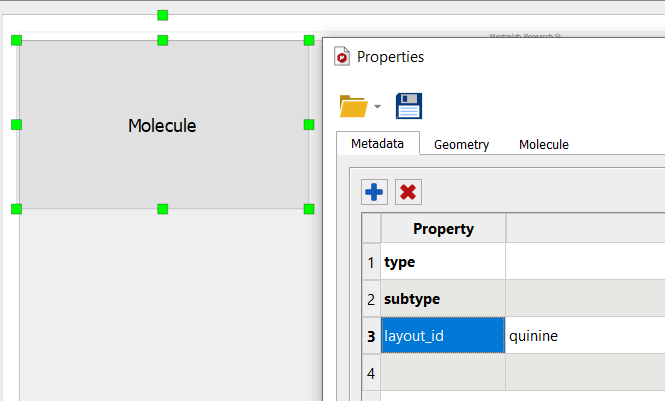
Task: Click the empty value cell for type
Action: click(585, 262)
